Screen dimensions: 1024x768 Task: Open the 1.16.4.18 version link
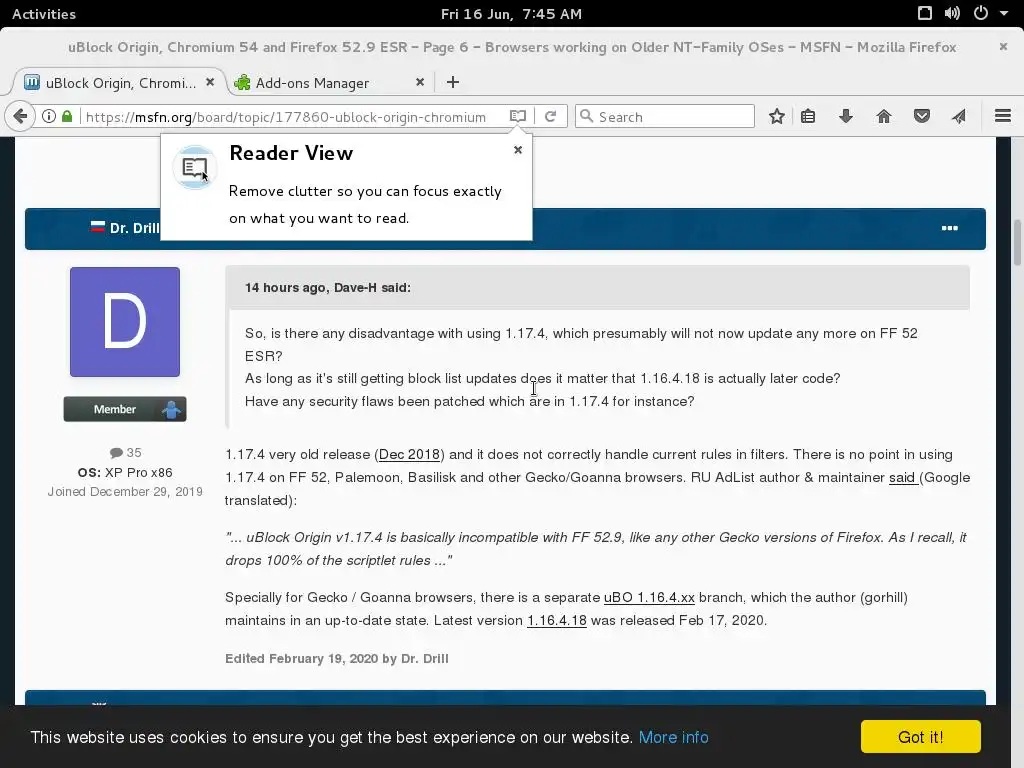(556, 620)
